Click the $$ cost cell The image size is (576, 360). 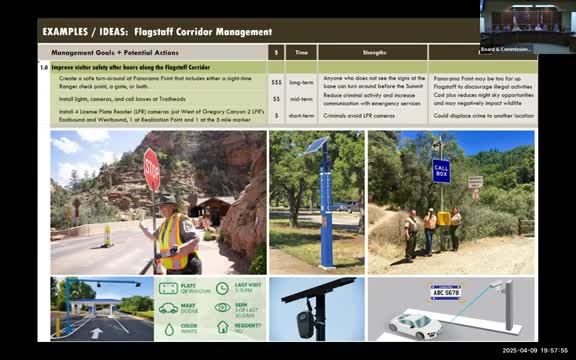pos(276,99)
